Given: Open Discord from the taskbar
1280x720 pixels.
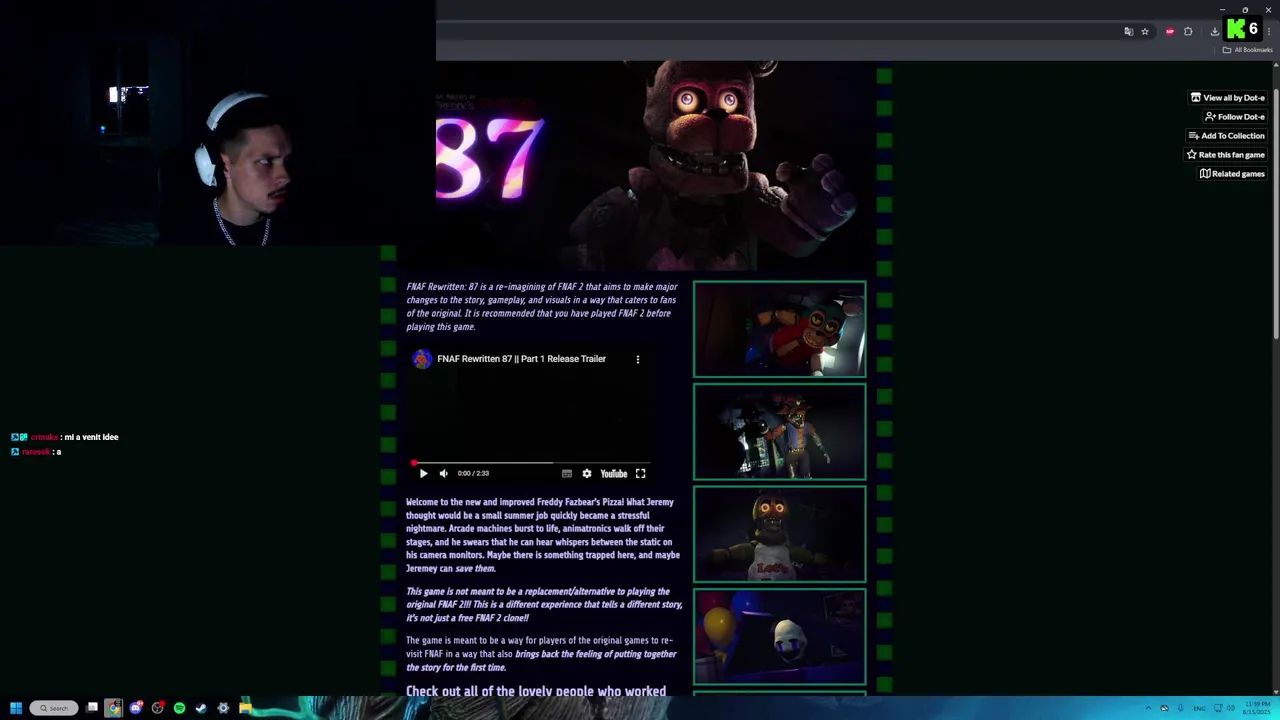Looking at the screenshot, I should click(x=136, y=708).
